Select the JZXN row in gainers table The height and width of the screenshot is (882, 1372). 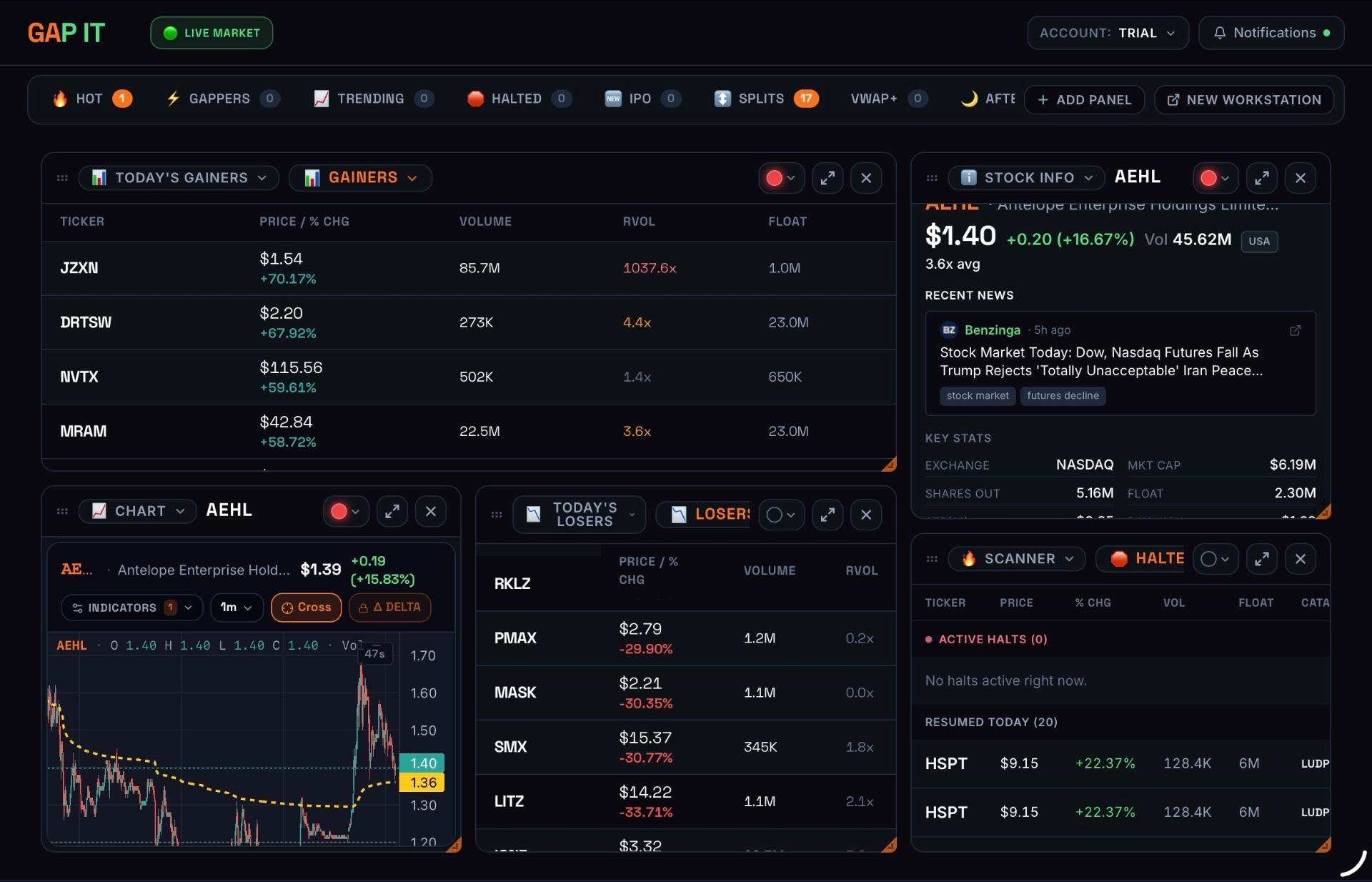coord(469,268)
